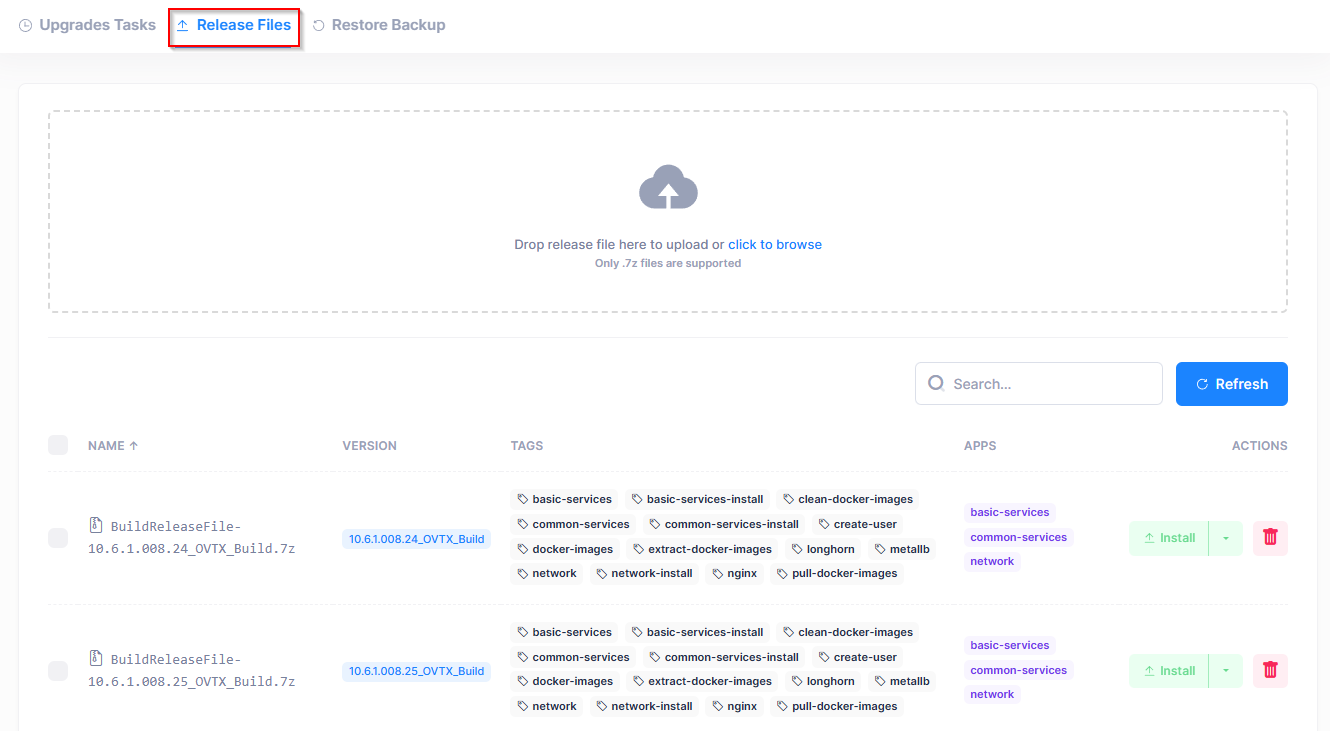
Task: Click the 'extract-docker-images' tag in the 10.6.1.008.25 row
Action: point(702,681)
